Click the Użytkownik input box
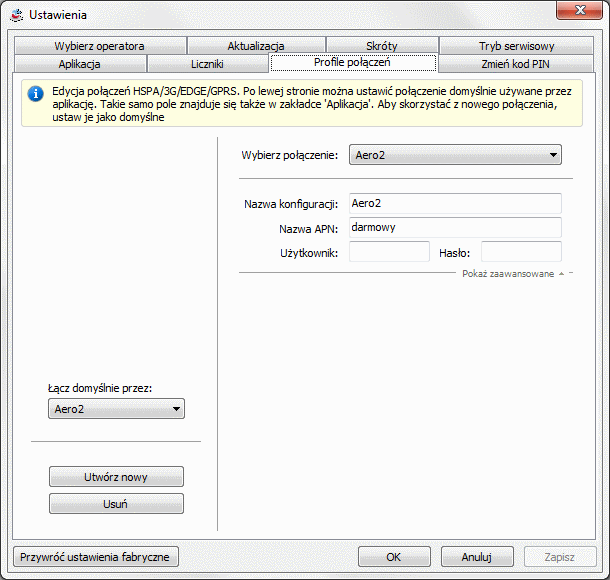 click(389, 252)
